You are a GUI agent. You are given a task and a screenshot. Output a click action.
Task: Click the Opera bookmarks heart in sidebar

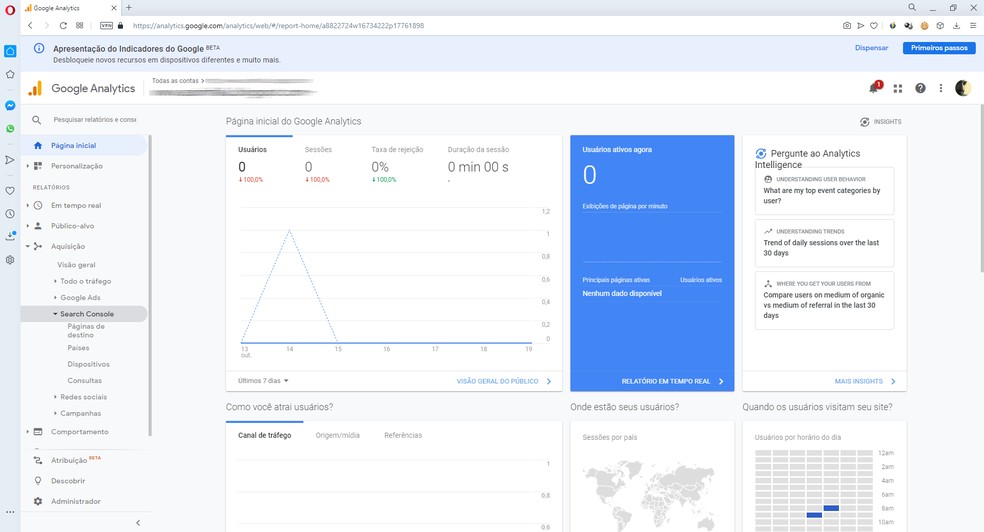pyautogui.click(x=10, y=191)
